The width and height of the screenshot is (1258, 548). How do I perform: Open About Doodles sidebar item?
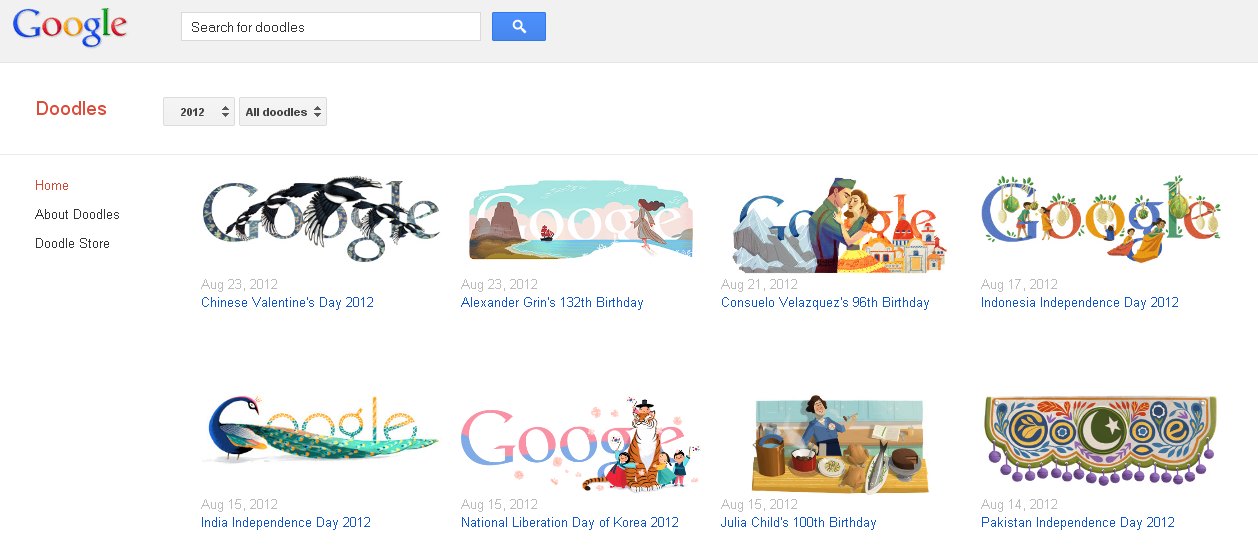point(77,214)
